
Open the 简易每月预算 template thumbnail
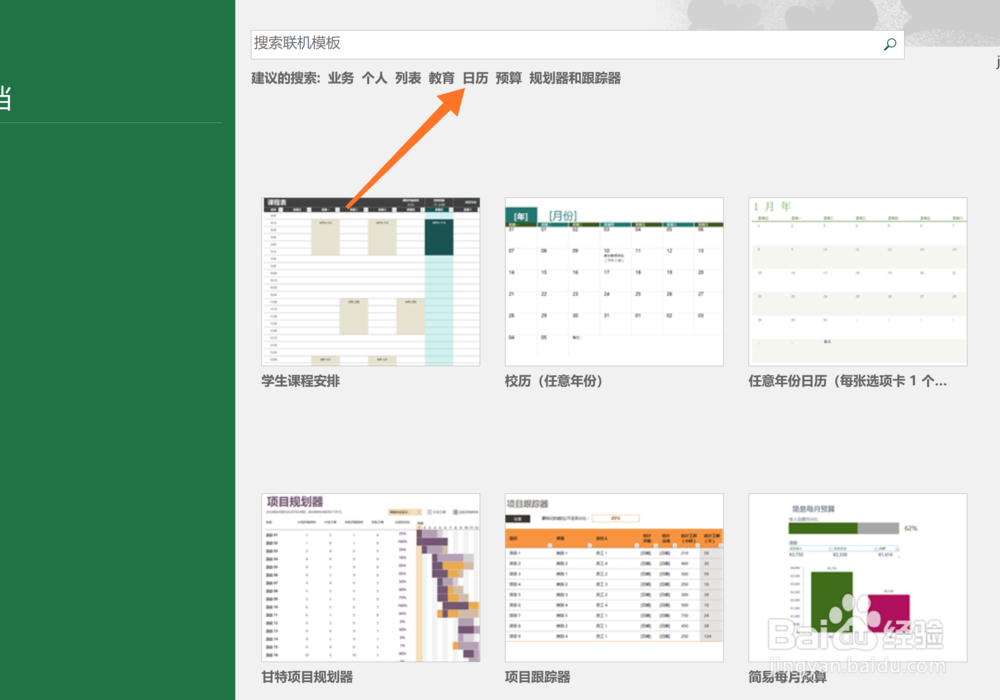click(x=857, y=577)
